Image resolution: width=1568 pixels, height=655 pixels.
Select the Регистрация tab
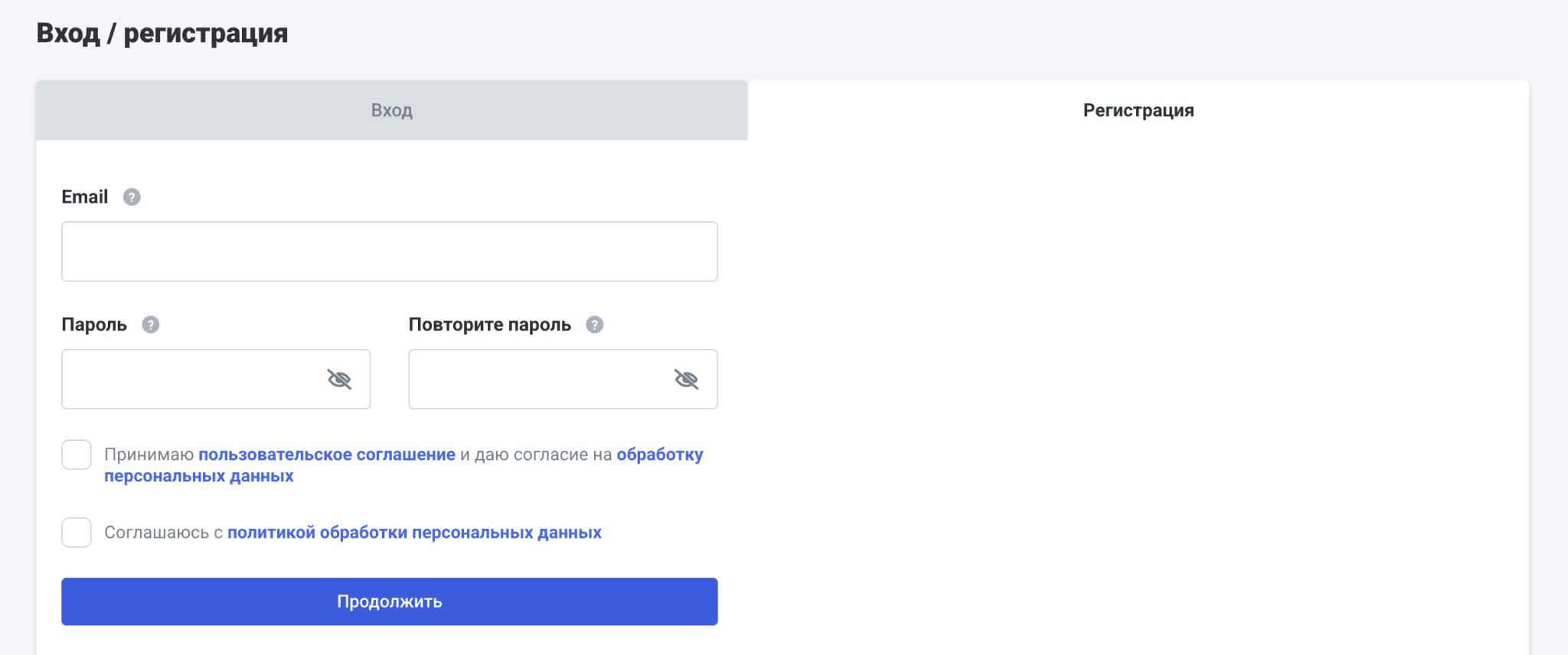pyautogui.click(x=1138, y=110)
